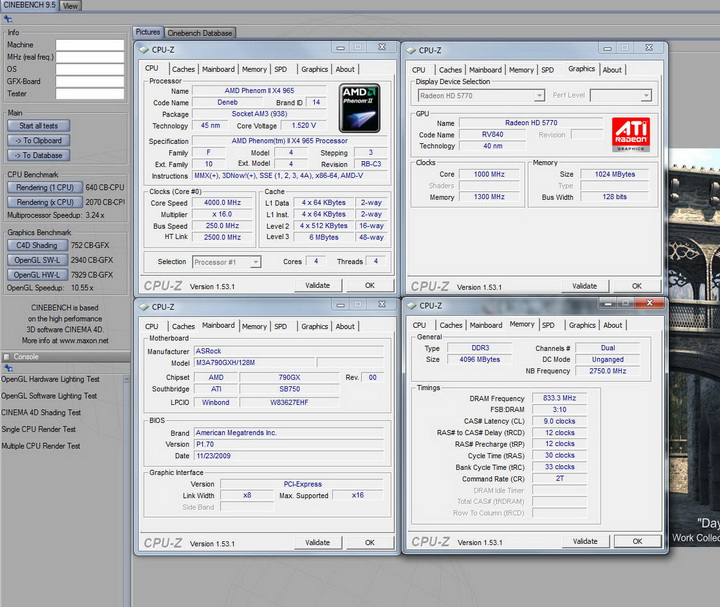Open About tab in the Graphics window

pyautogui.click(x=612, y=70)
